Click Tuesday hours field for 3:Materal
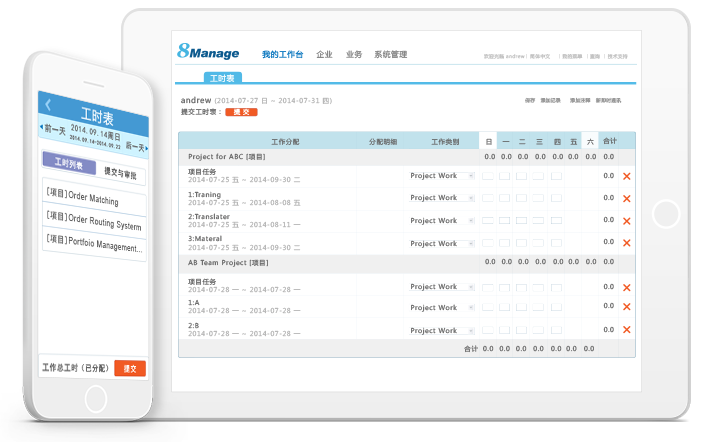704x442 pixels. pos(521,243)
